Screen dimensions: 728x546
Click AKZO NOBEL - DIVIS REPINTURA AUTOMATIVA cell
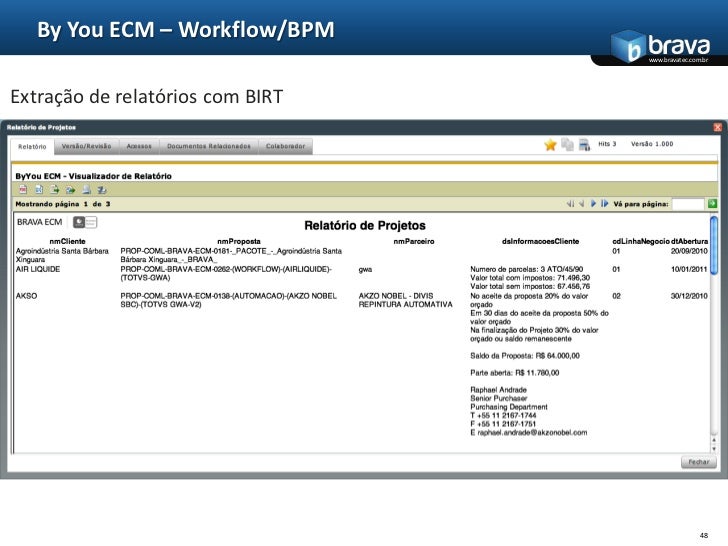point(405,300)
